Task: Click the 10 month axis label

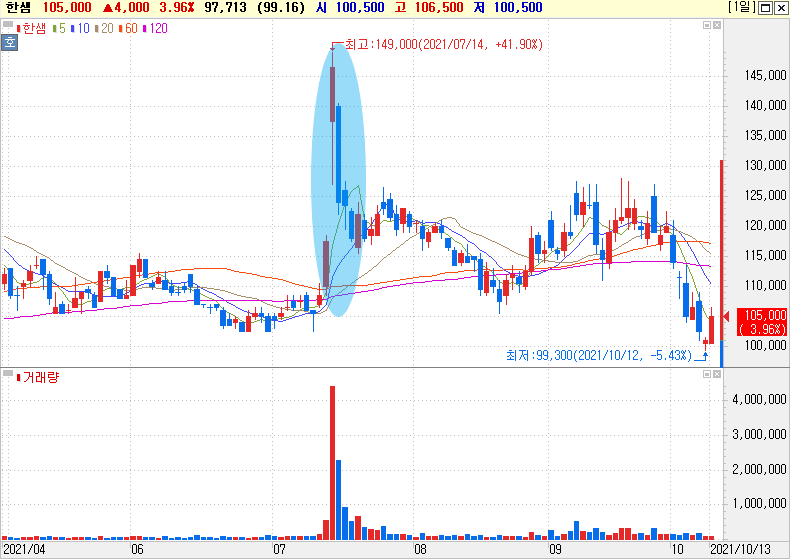Action: pyautogui.click(x=678, y=549)
